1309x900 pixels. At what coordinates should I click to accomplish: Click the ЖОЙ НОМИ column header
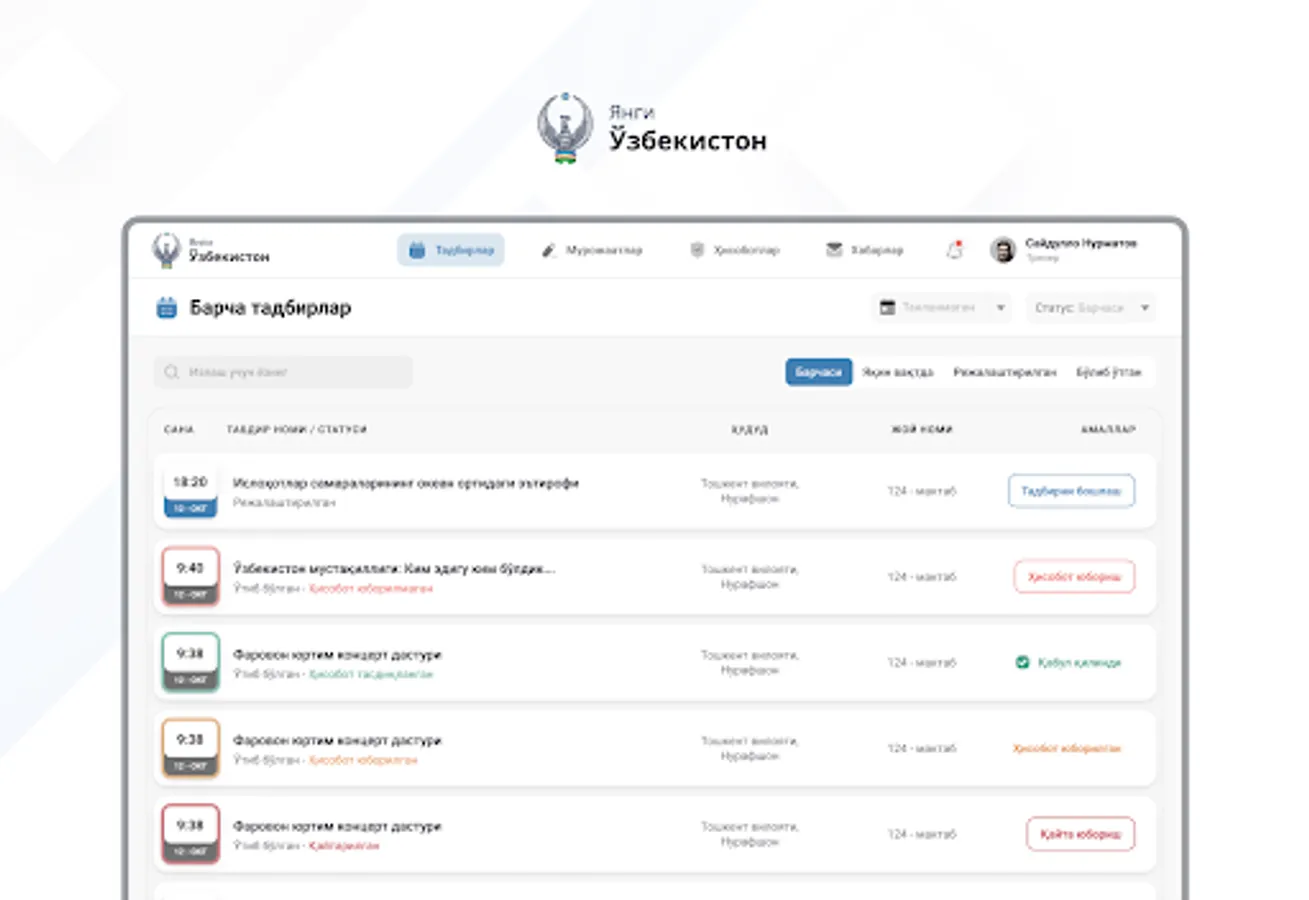922,430
